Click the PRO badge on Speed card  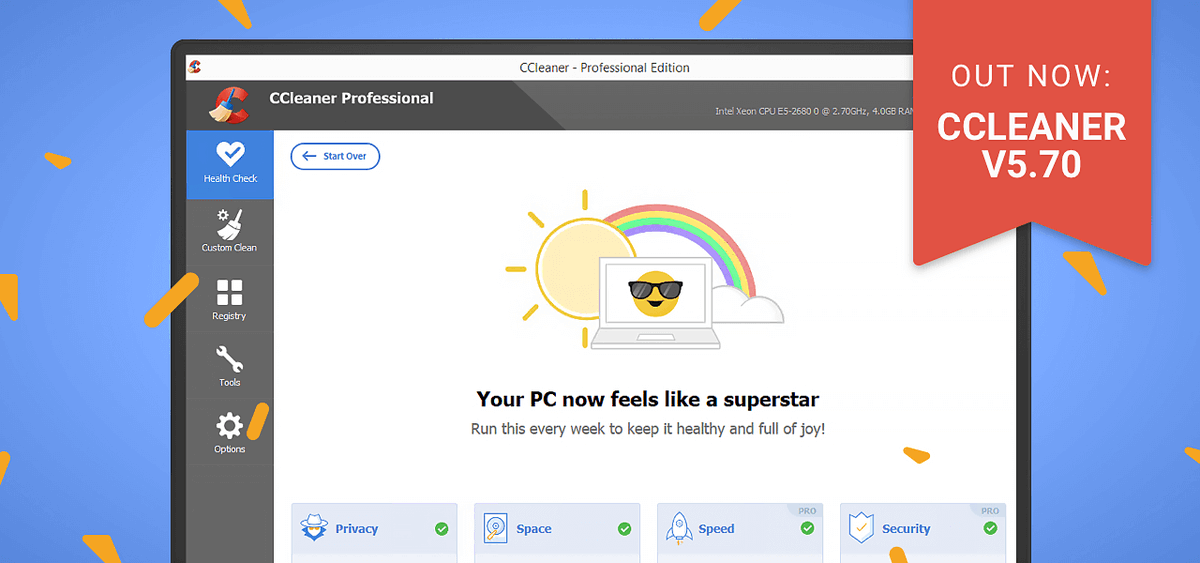(x=808, y=511)
